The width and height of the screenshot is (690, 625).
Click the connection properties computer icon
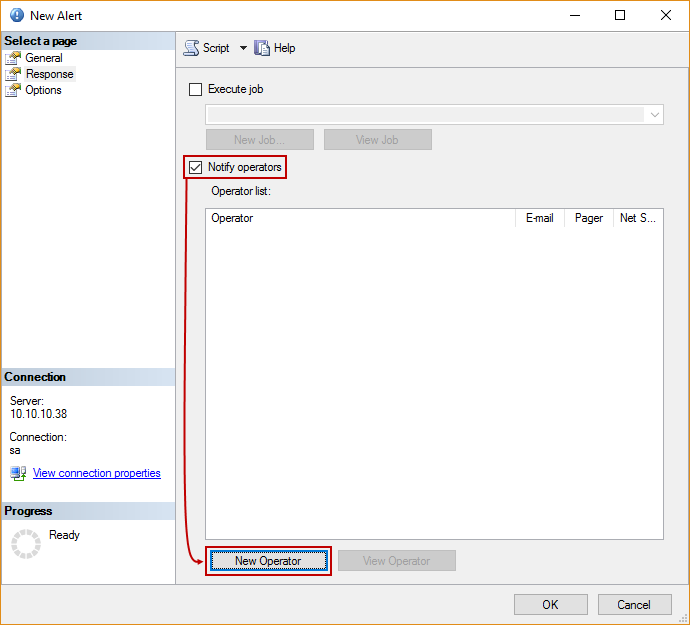pyautogui.click(x=18, y=474)
